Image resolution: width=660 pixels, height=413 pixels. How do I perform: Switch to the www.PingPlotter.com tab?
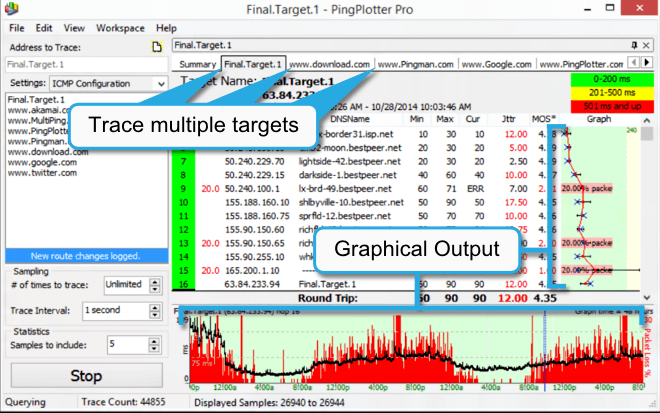pos(581,64)
